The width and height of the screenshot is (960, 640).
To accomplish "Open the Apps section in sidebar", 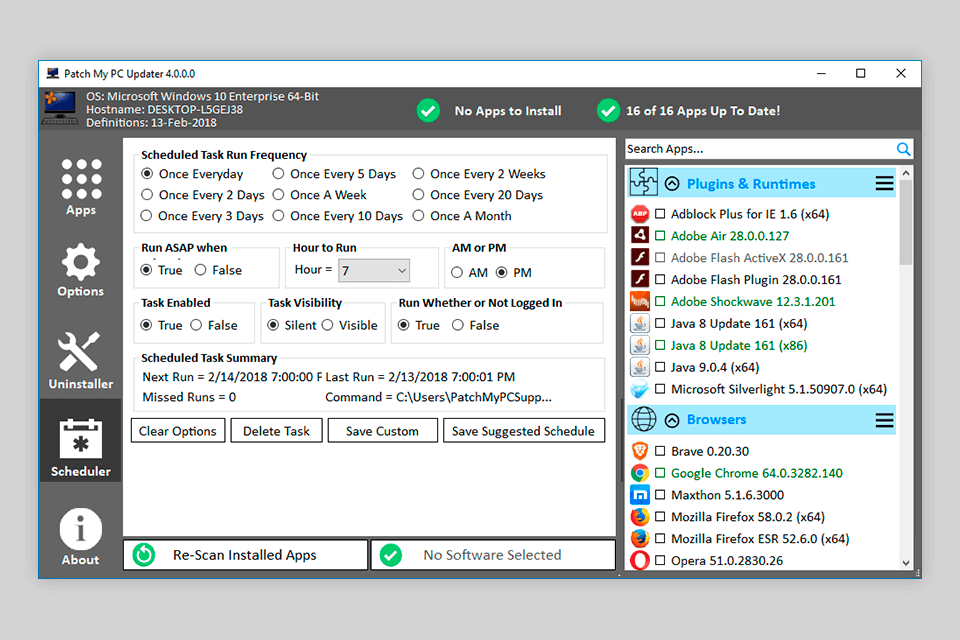I will (81, 187).
